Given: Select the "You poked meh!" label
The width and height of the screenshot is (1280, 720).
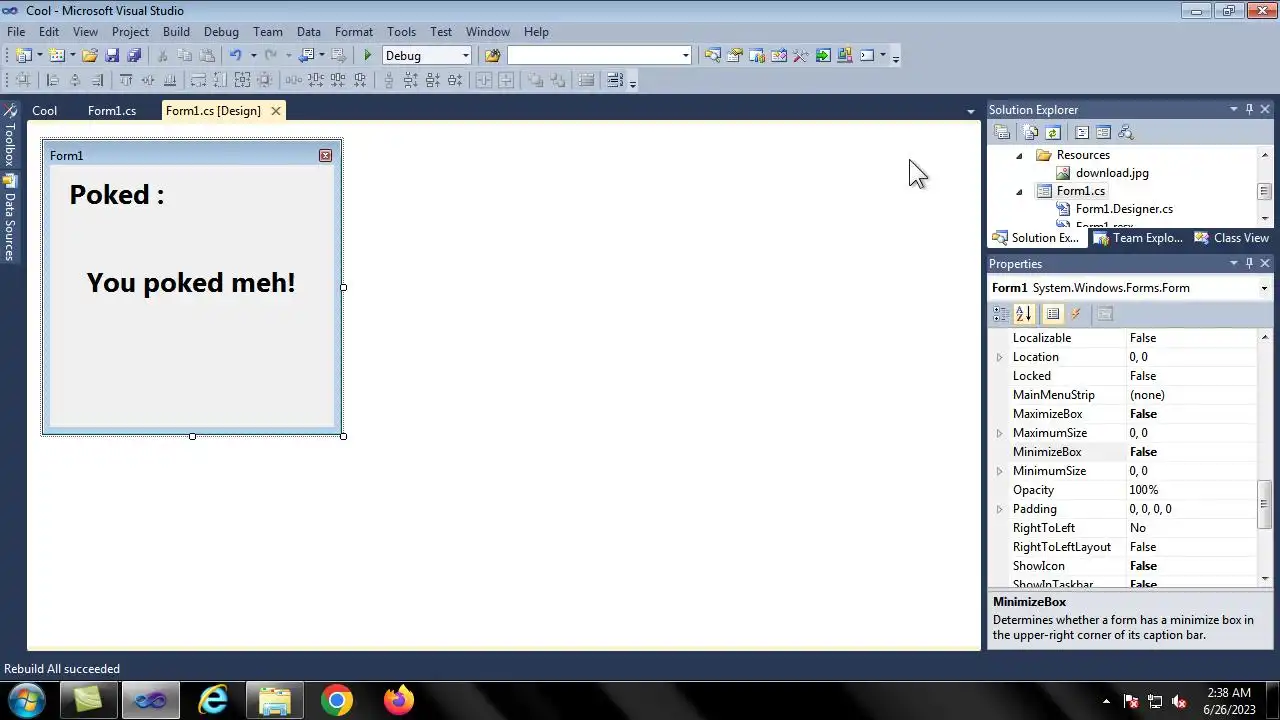Looking at the screenshot, I should pos(191,283).
